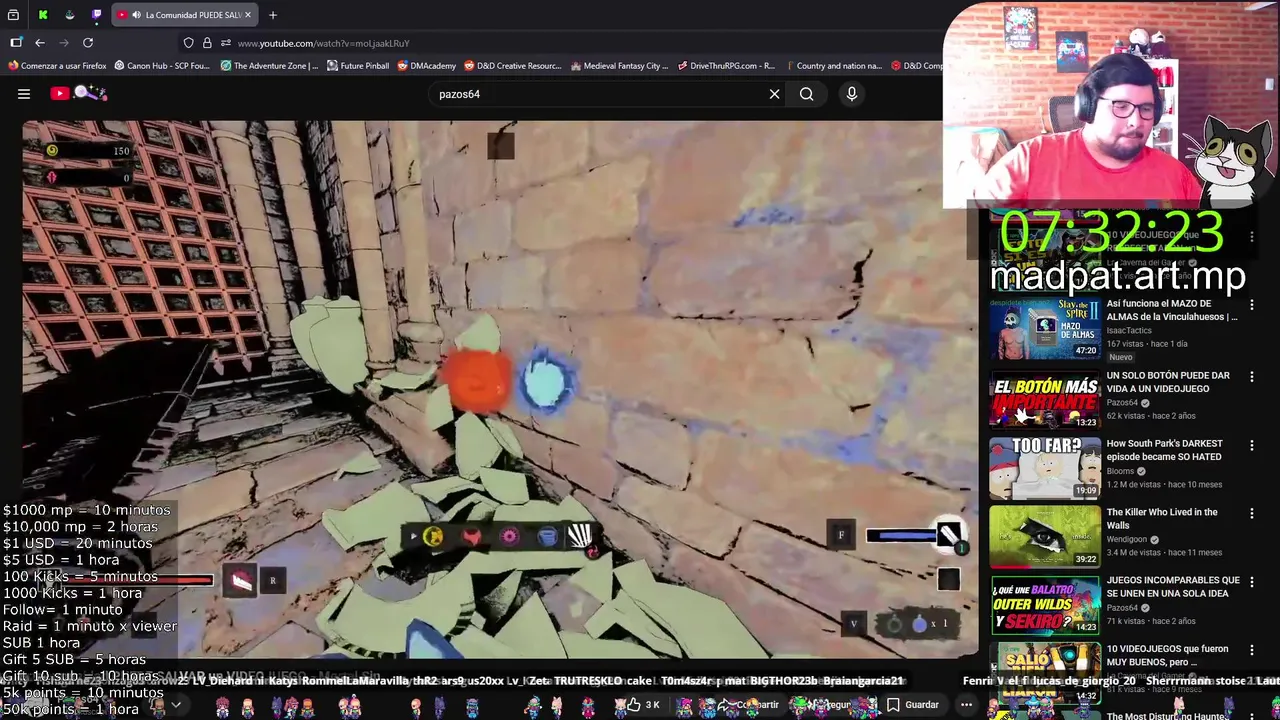
Task: Open options menu for UN SOLO BOTÓN video
Action: pyautogui.click(x=1251, y=377)
